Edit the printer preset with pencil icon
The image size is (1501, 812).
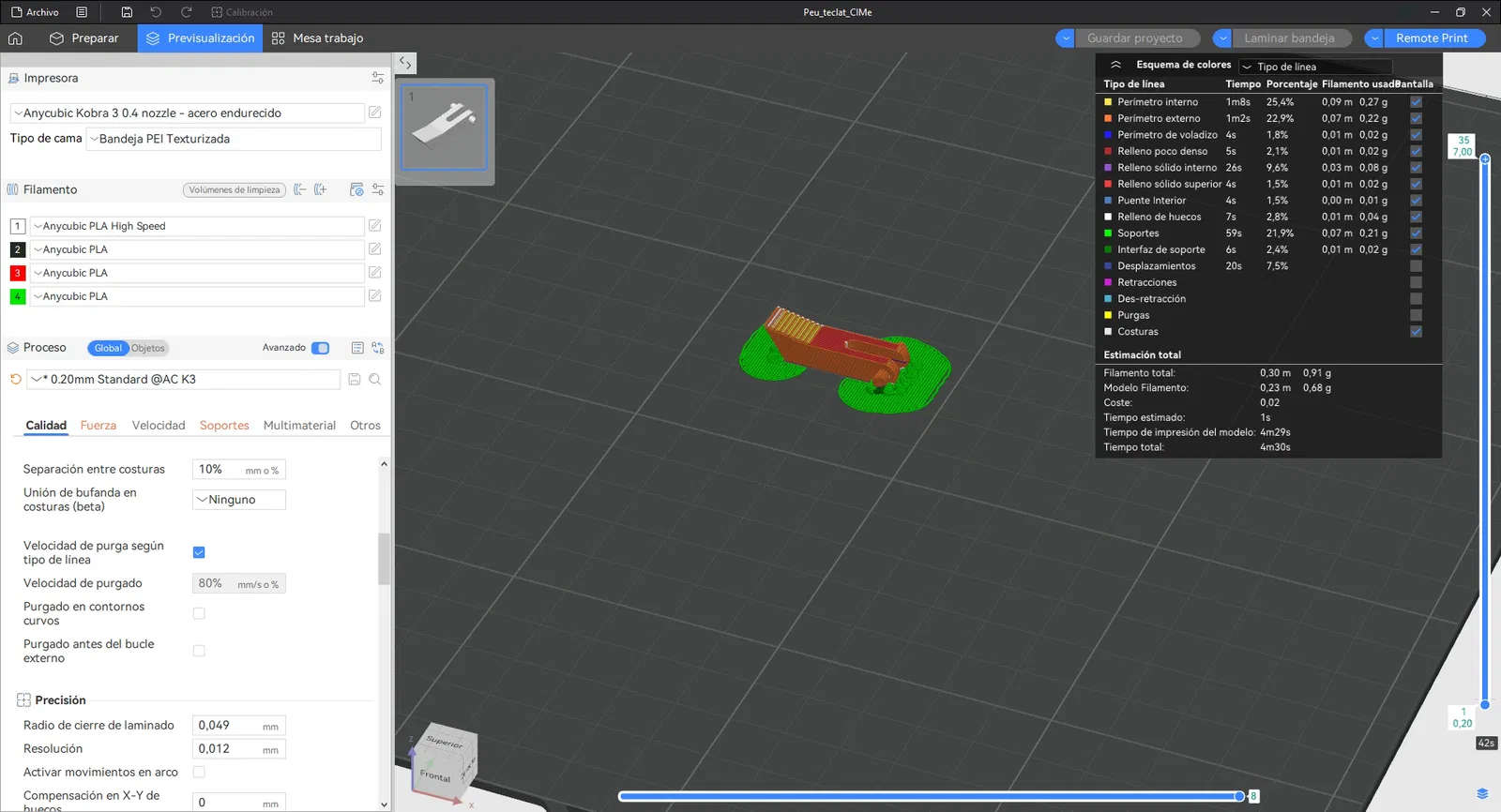pos(374,113)
